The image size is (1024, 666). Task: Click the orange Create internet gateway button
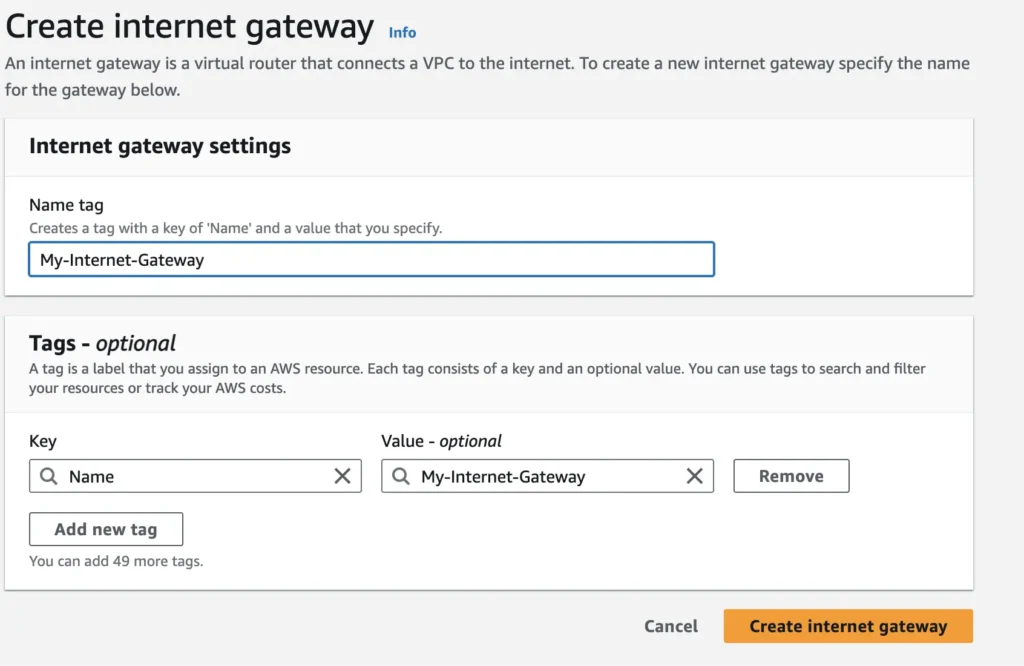pos(848,626)
